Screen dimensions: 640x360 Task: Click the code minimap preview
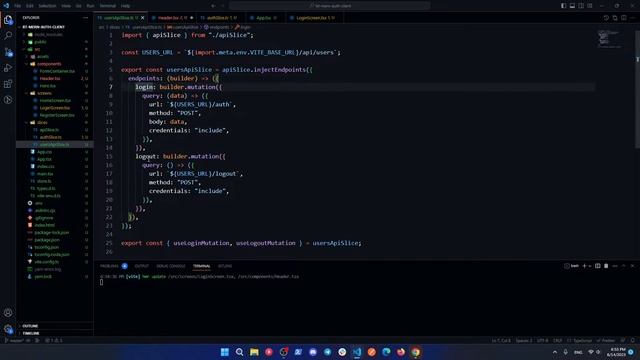[x=610, y=39]
